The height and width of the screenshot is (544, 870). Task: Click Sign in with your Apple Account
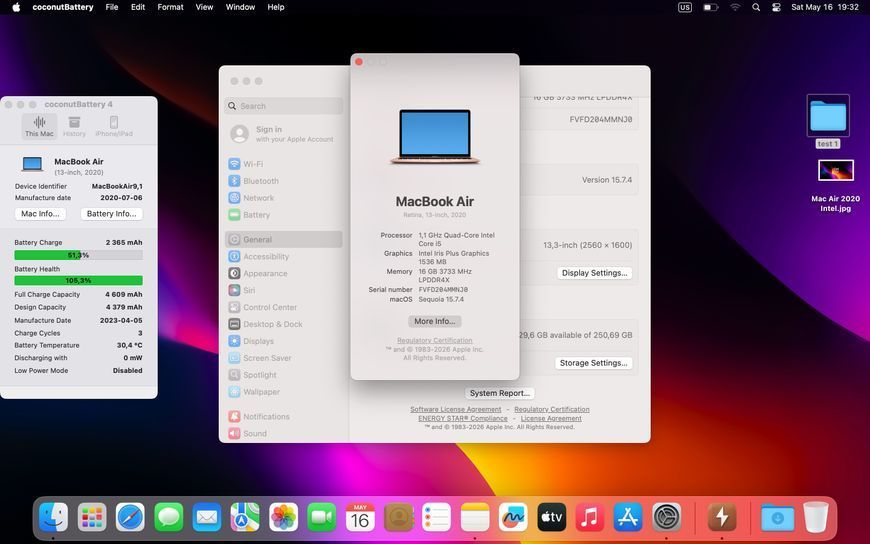tap(283, 134)
